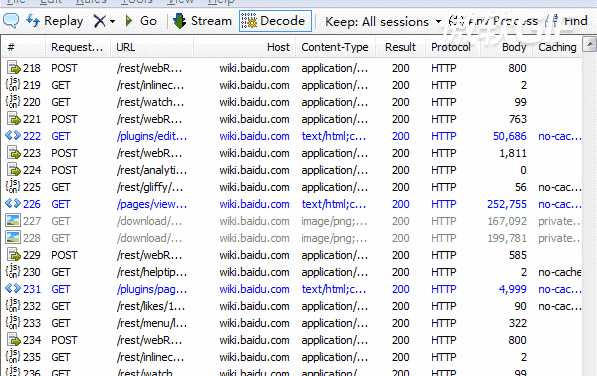Click the Find button in toolbar
This screenshot has height=376, width=597.
(570, 21)
